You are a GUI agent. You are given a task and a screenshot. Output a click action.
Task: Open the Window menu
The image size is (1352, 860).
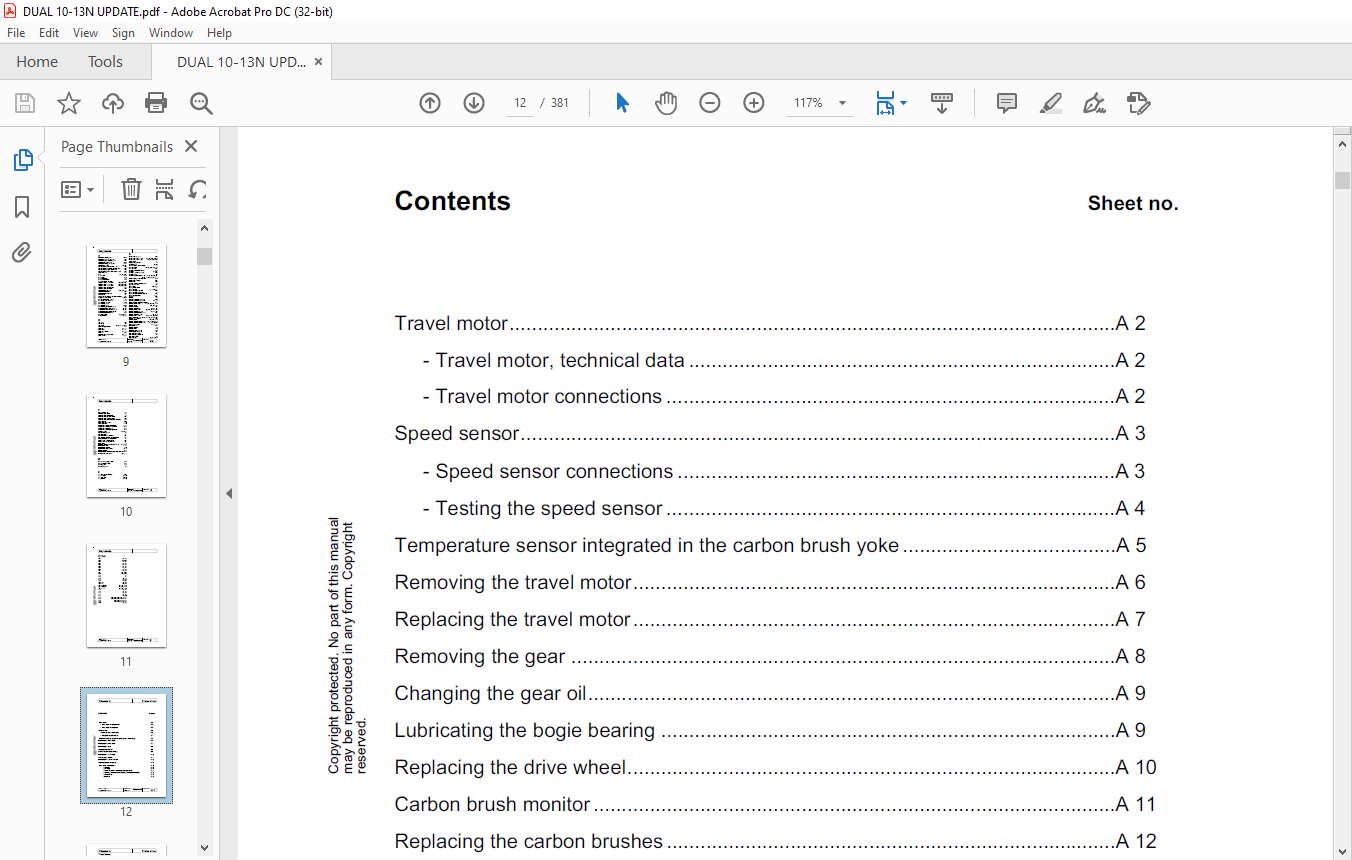(171, 33)
